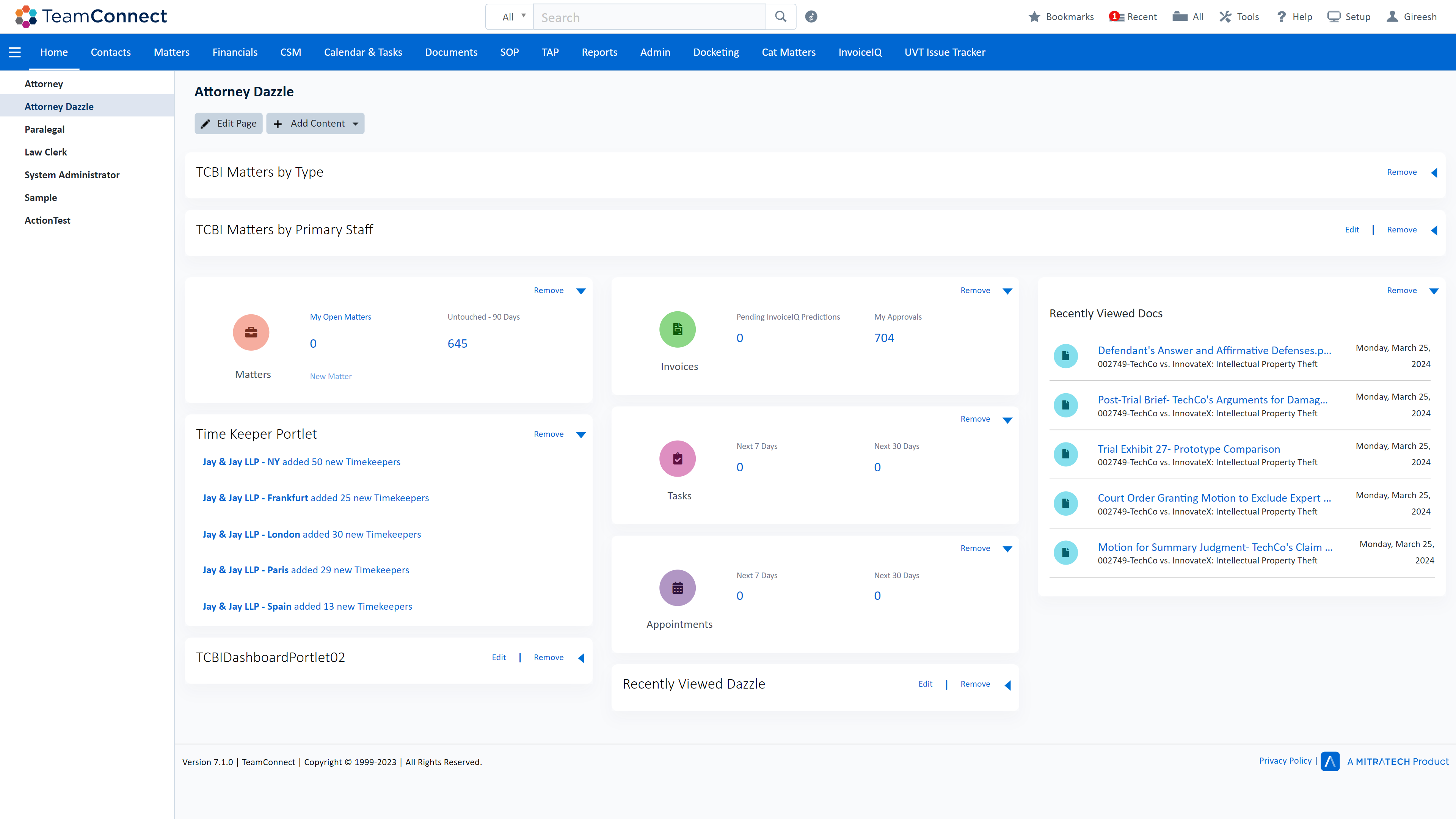Click the Edit Page button
Viewport: 1456px width, 819px height.
click(x=228, y=123)
